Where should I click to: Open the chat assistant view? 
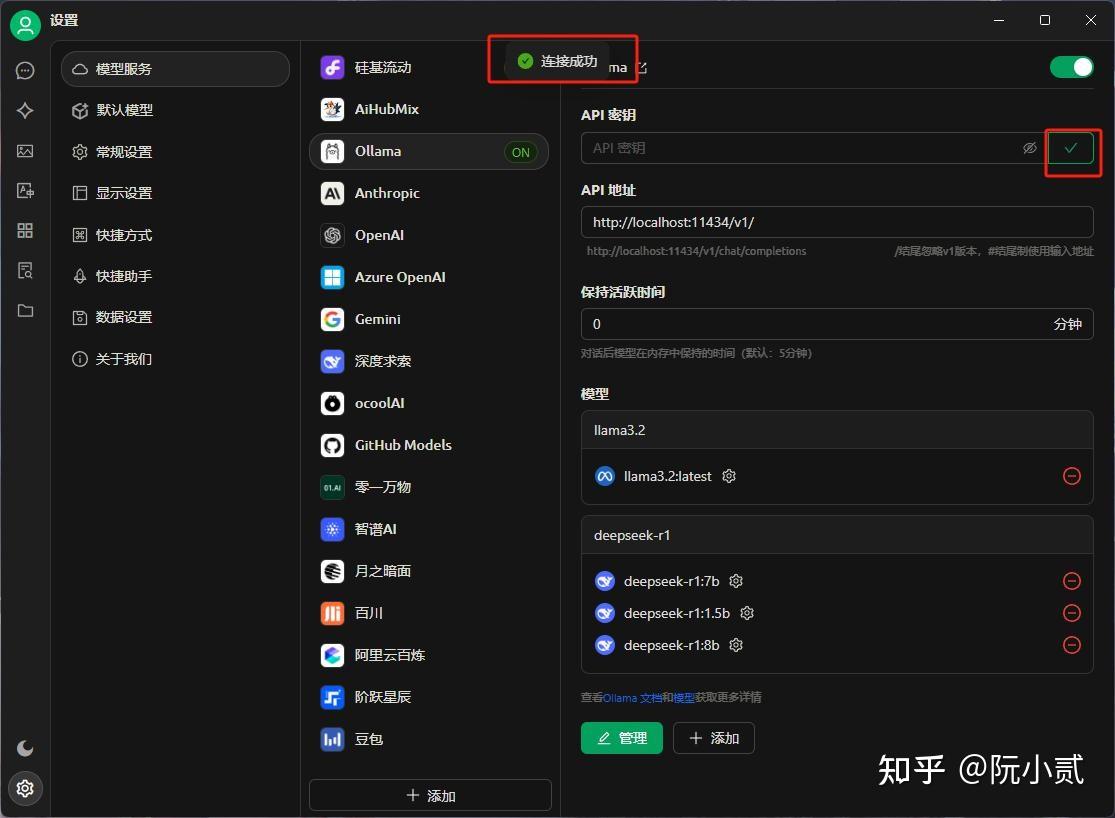tap(25, 70)
